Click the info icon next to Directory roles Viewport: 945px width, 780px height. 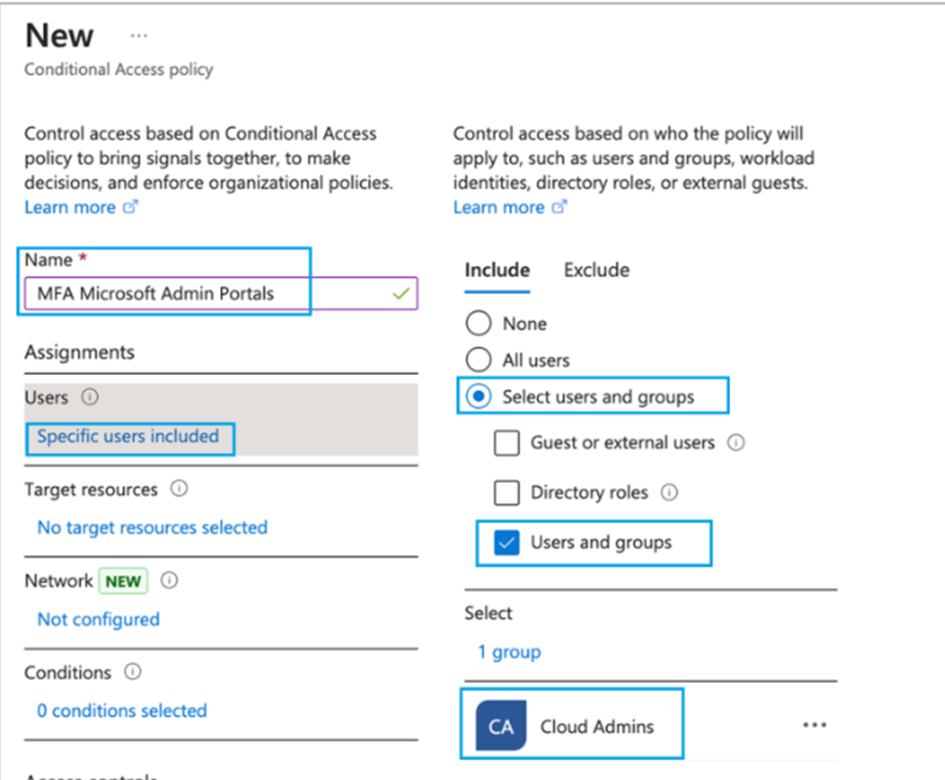(669, 492)
